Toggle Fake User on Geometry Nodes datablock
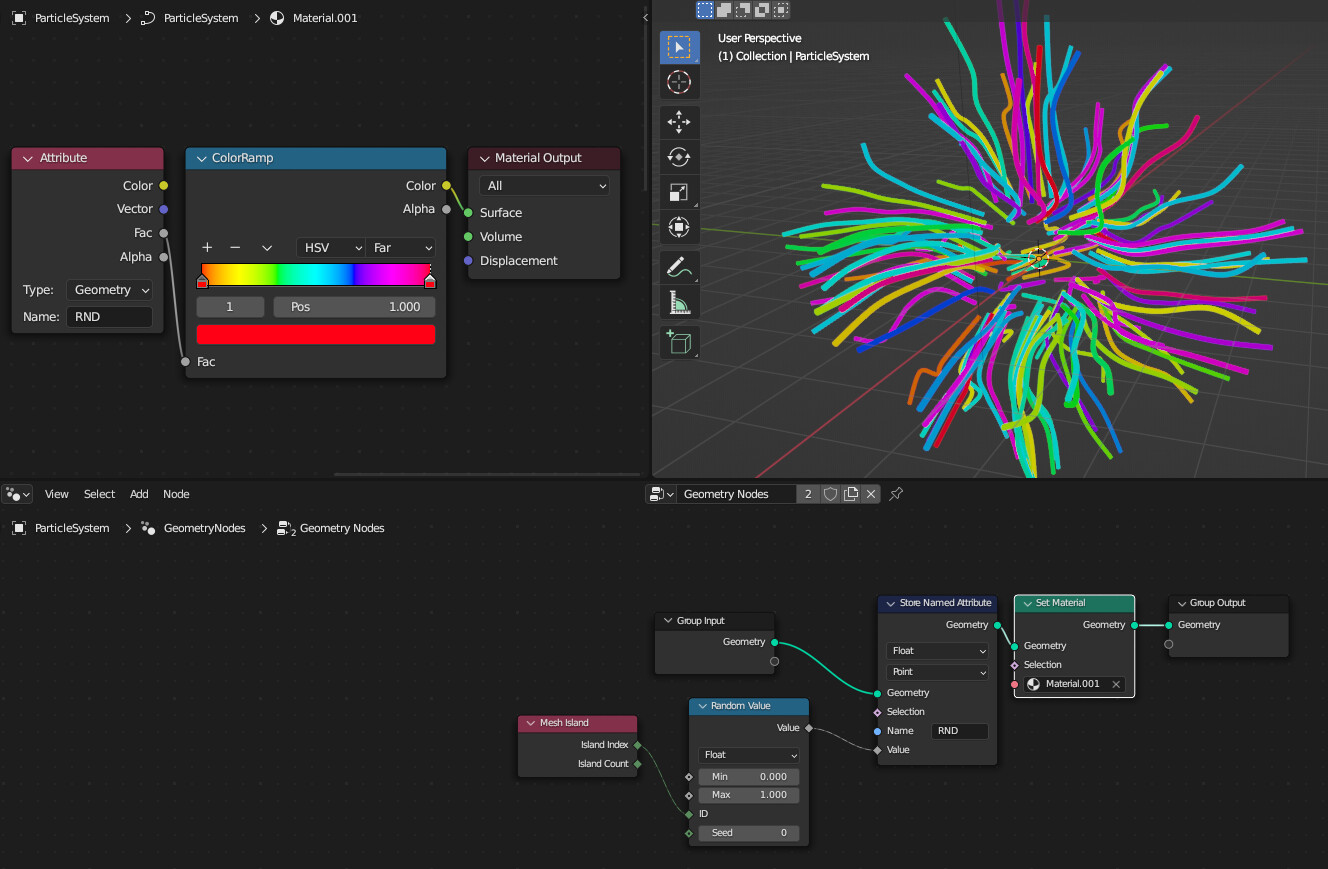This screenshot has height=869, width=1328. tap(830, 493)
